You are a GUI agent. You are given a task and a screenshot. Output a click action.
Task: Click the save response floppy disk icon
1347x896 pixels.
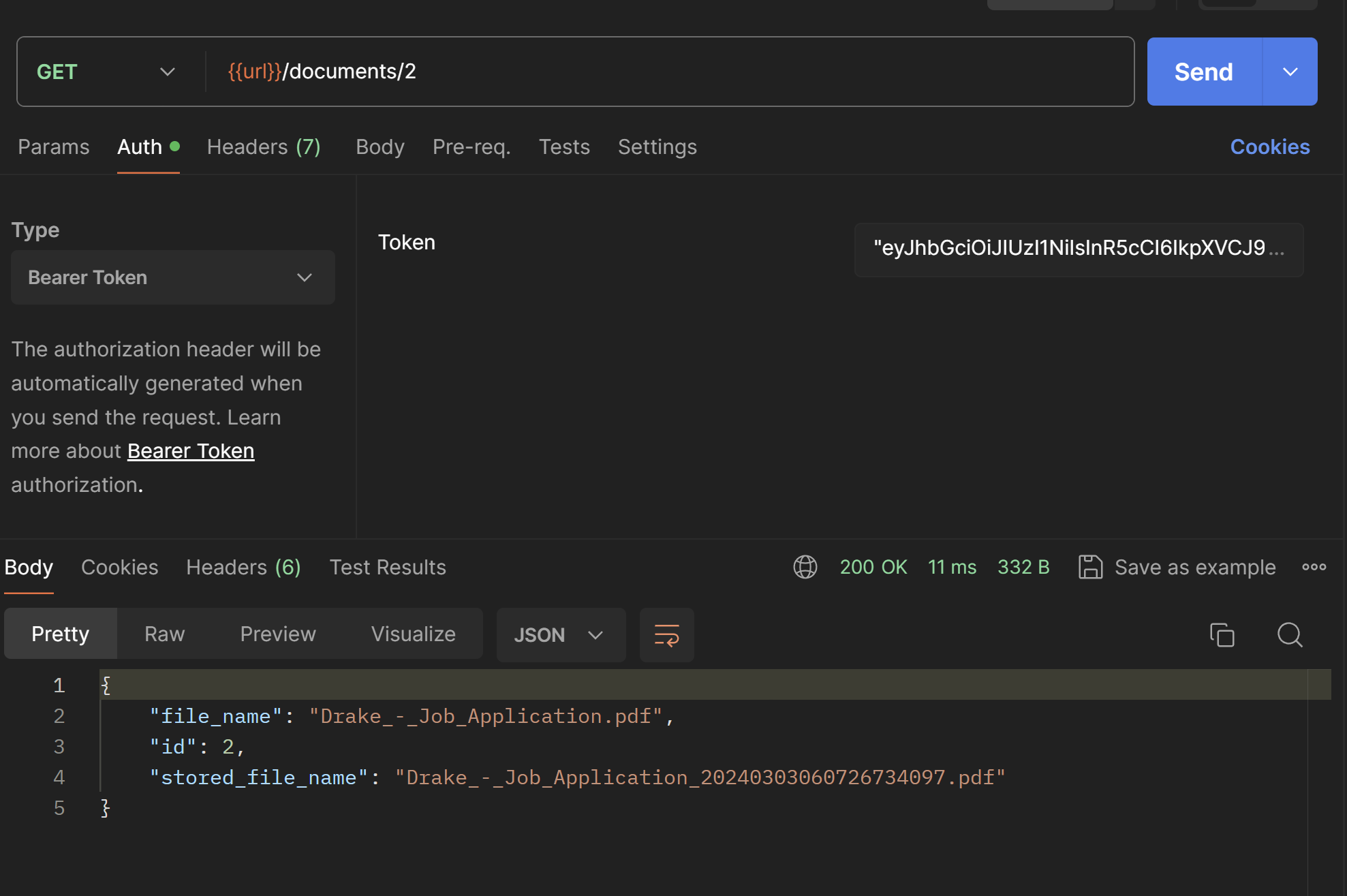point(1090,567)
